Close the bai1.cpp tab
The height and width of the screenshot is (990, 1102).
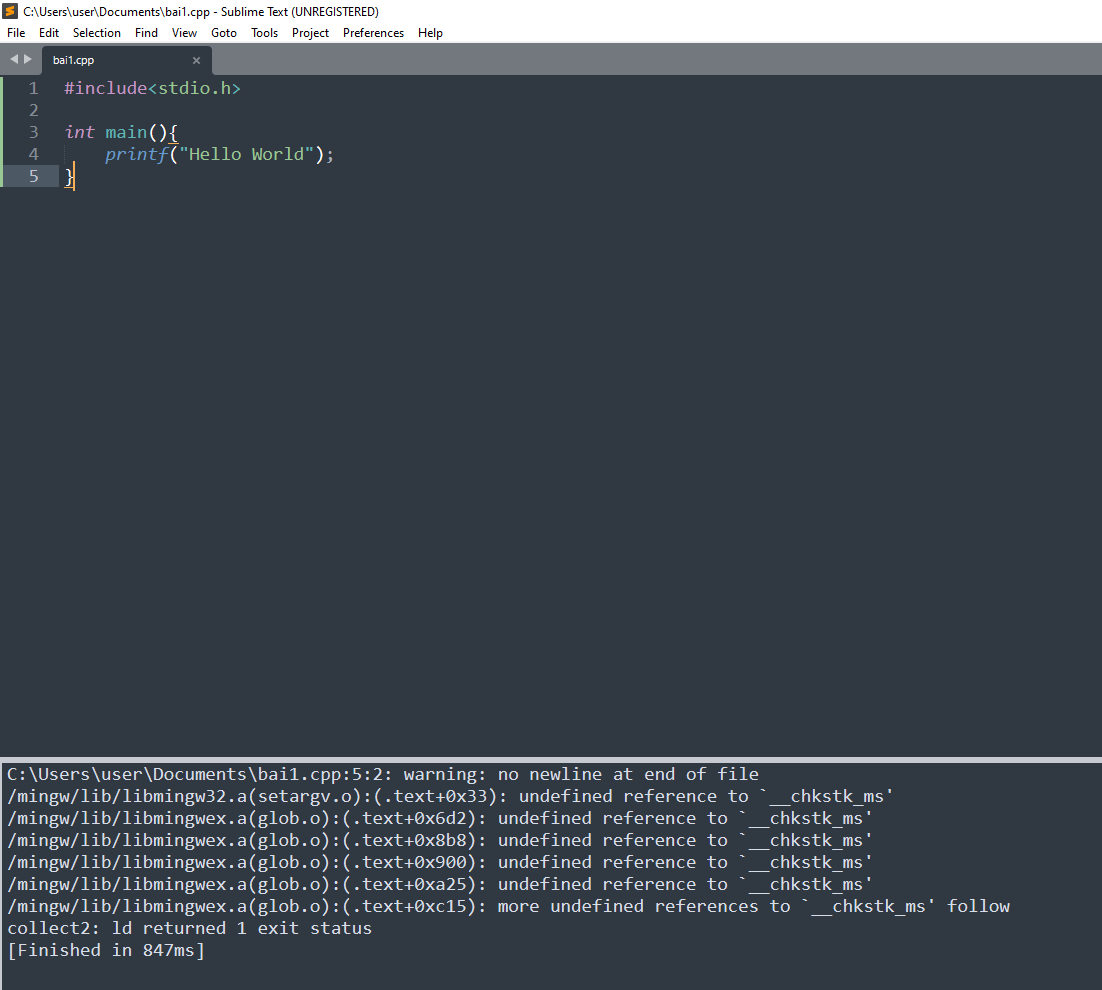pyautogui.click(x=197, y=60)
